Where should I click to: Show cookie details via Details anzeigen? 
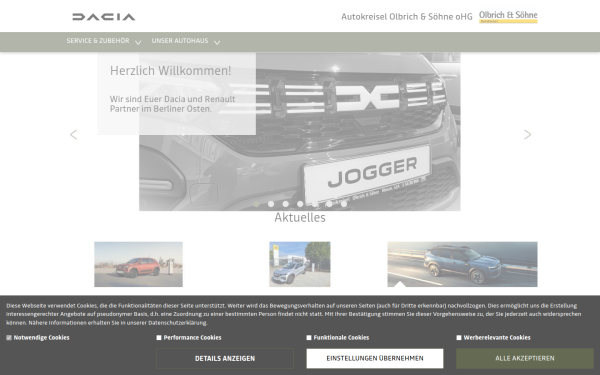click(225, 359)
